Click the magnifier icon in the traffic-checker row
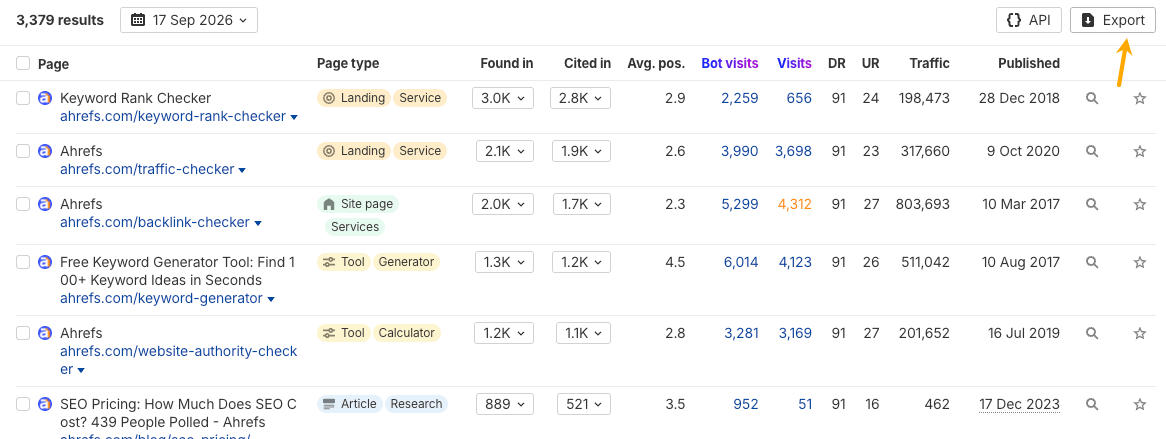This screenshot has height=439, width=1166. [x=1092, y=151]
